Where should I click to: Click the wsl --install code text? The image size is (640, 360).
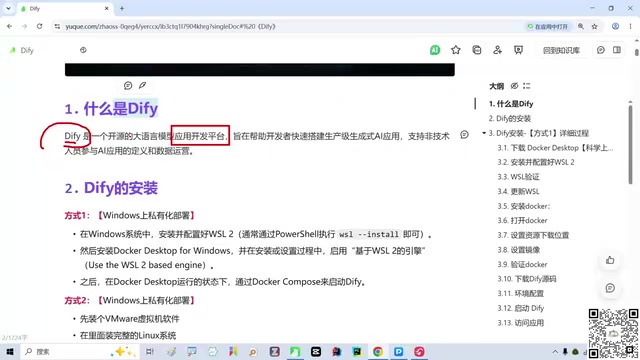pyautogui.click(x=369, y=234)
